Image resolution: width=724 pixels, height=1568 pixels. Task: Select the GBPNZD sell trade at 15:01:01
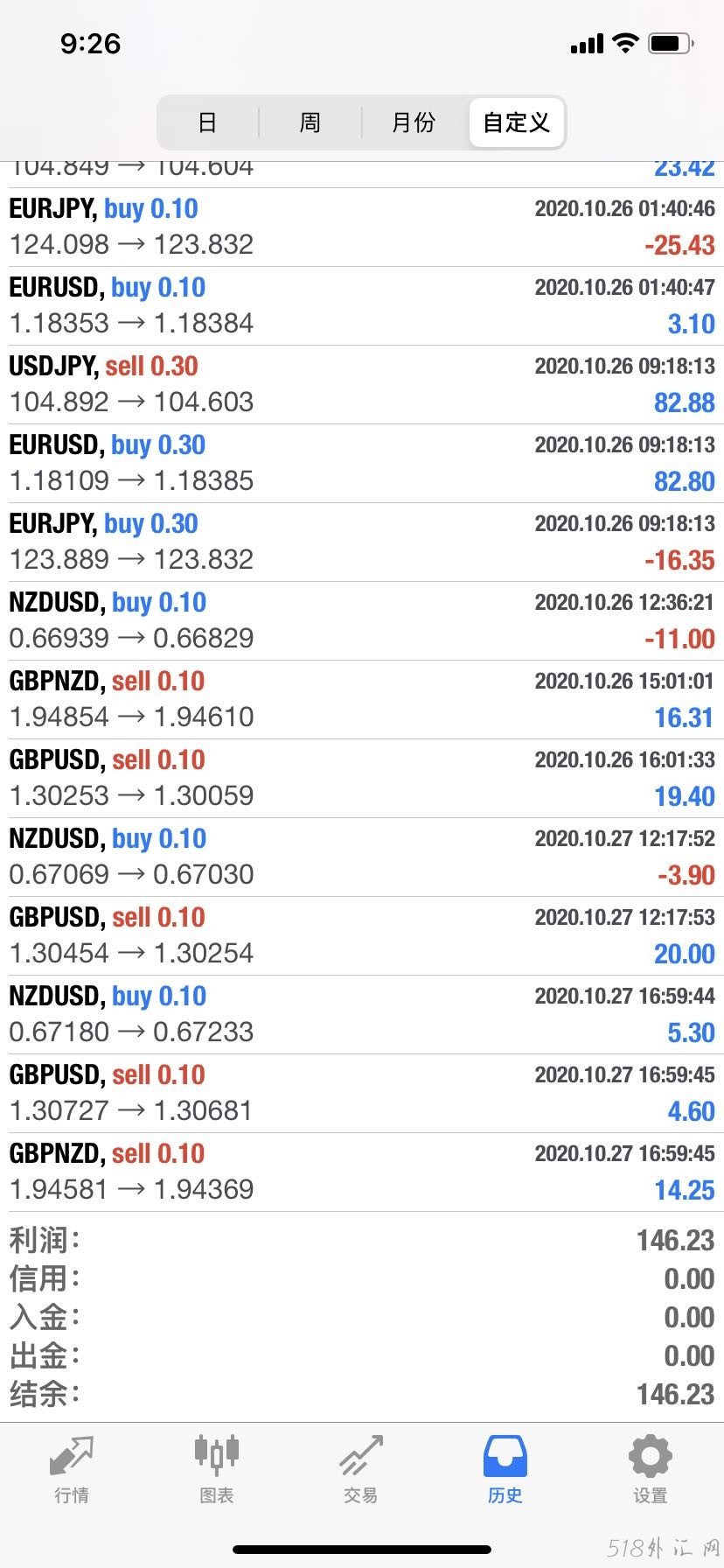click(362, 700)
